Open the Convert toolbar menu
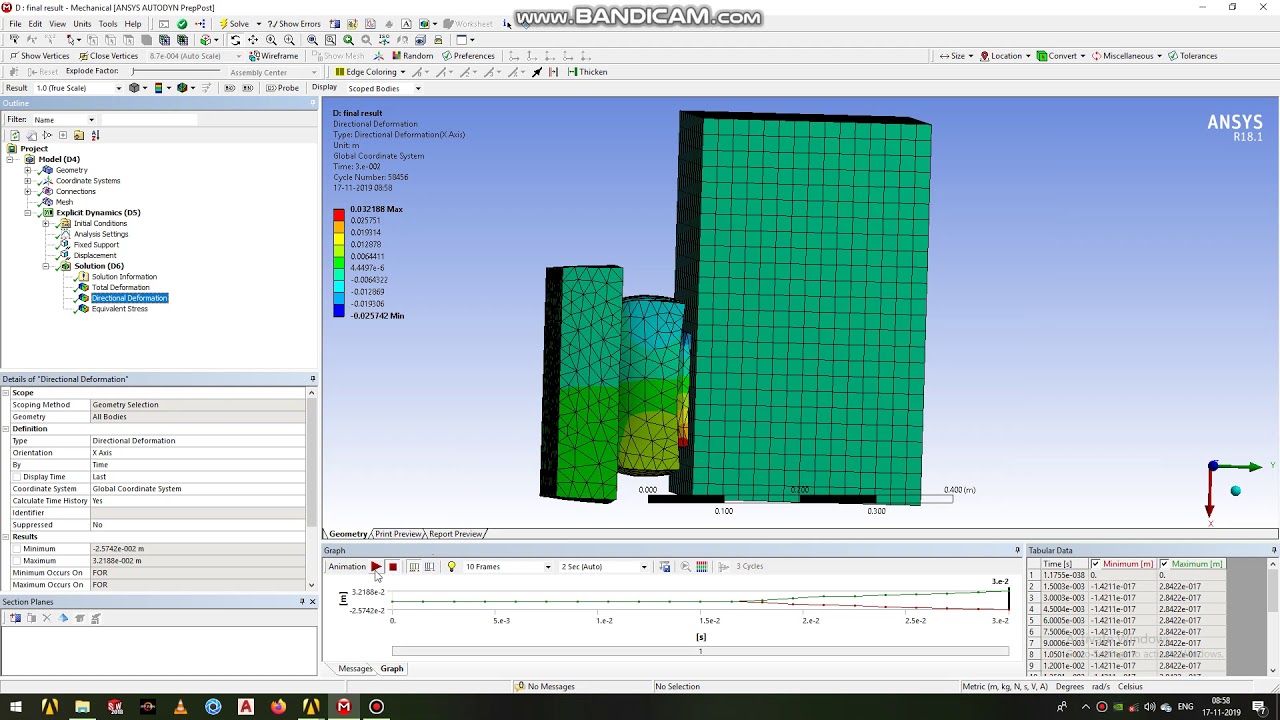The height and width of the screenshot is (720, 1280). [x=1061, y=56]
